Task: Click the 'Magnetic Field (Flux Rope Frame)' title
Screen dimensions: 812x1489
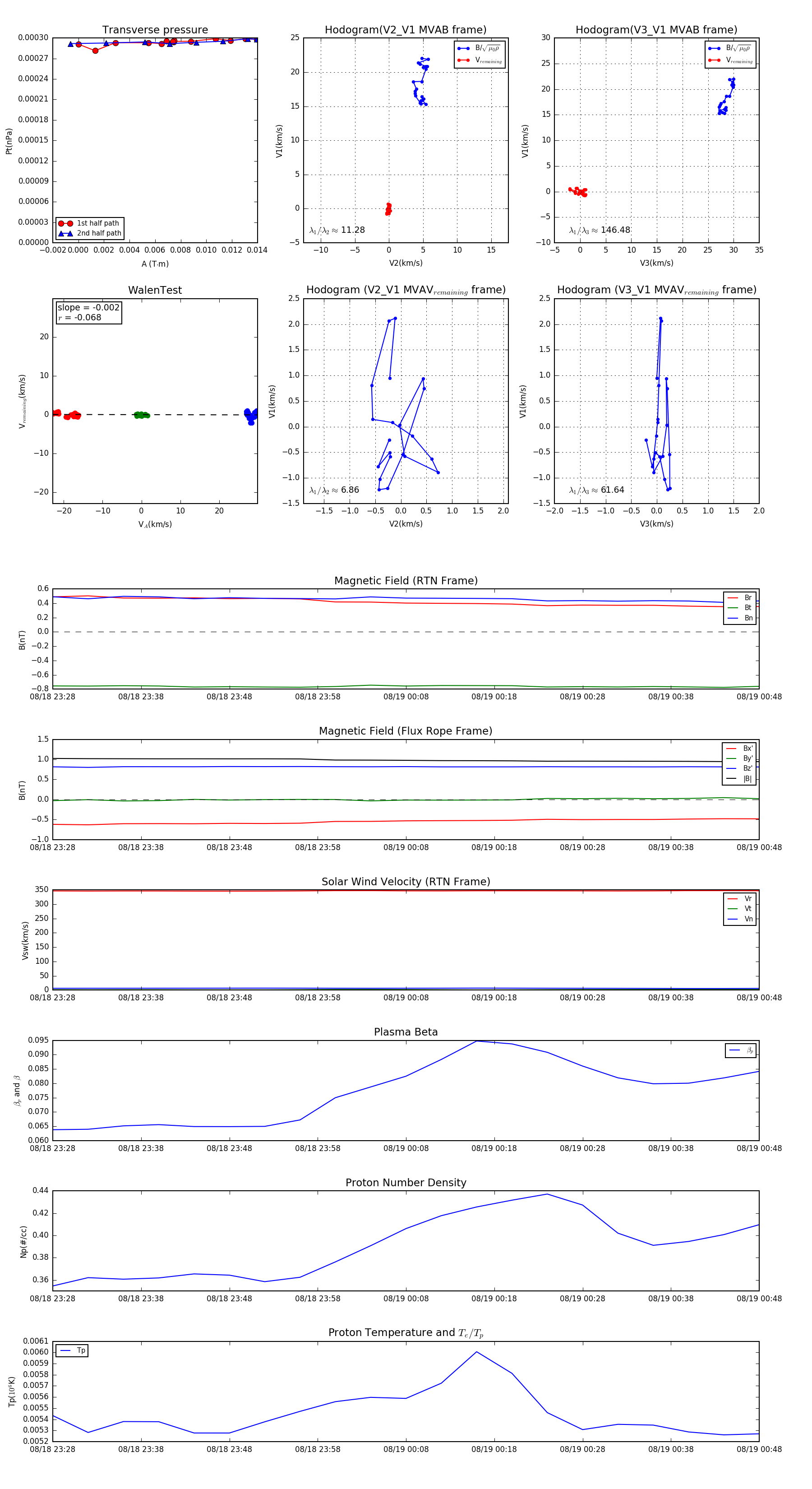Action: 406,731
